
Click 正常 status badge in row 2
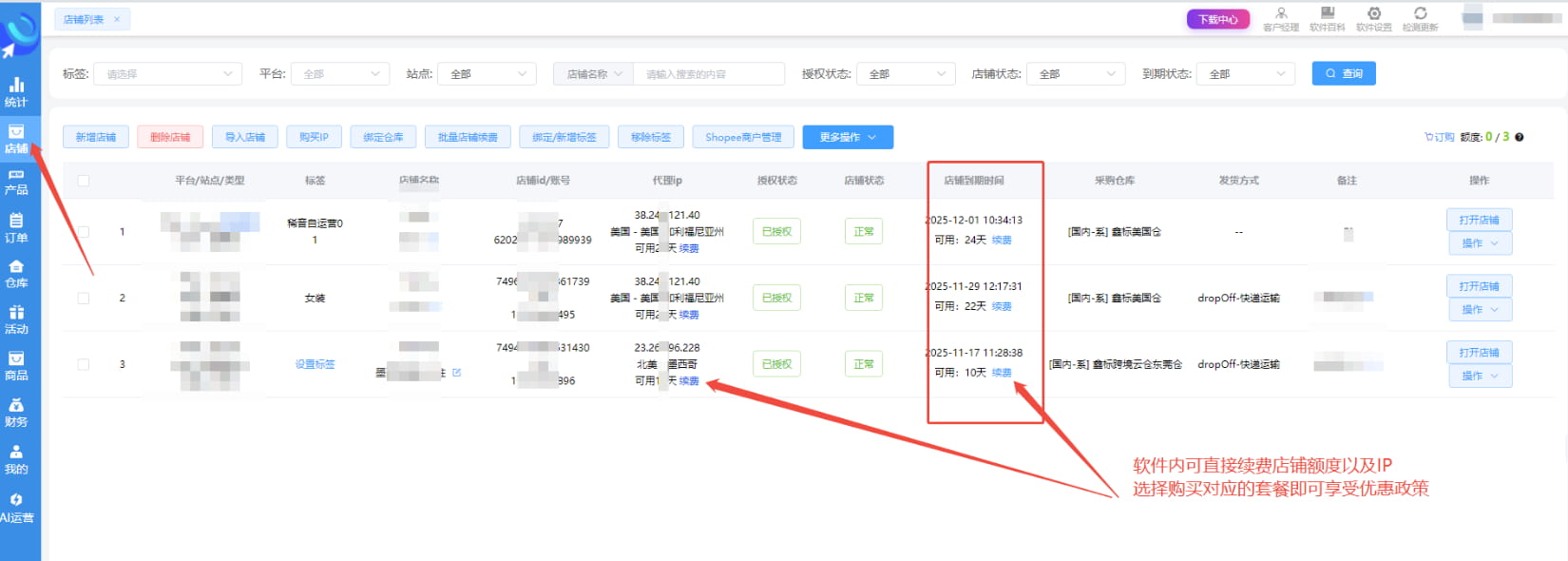[864, 298]
